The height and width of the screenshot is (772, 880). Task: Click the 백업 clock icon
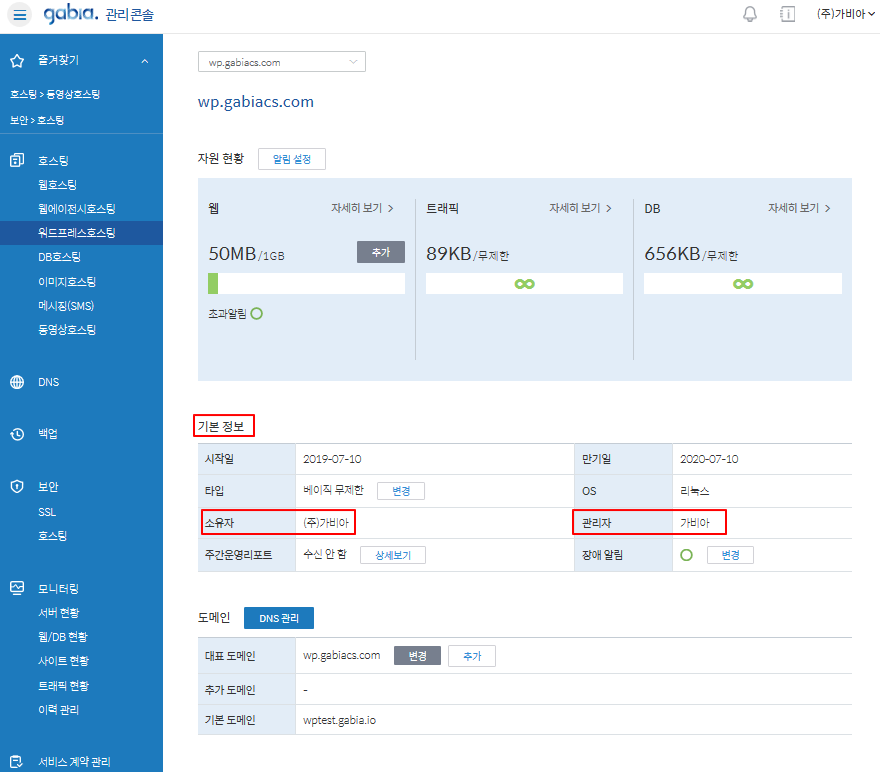tap(17, 434)
